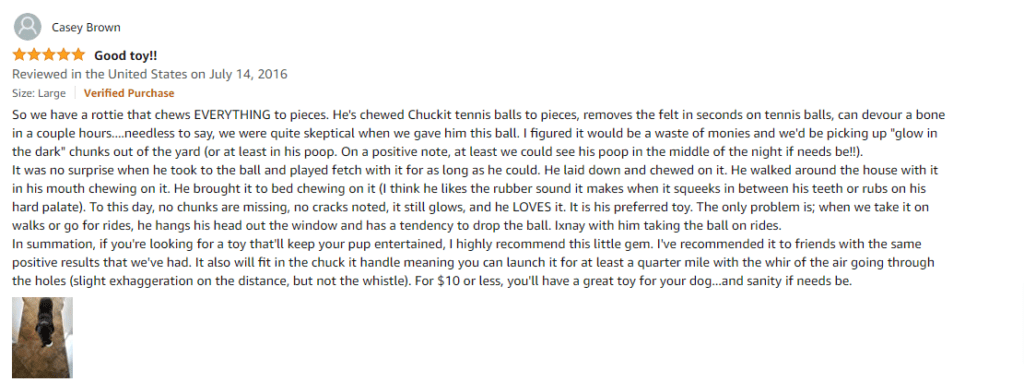Click the "Verified Purchase" label
Screen dimensions: 1024x382
coord(129,93)
